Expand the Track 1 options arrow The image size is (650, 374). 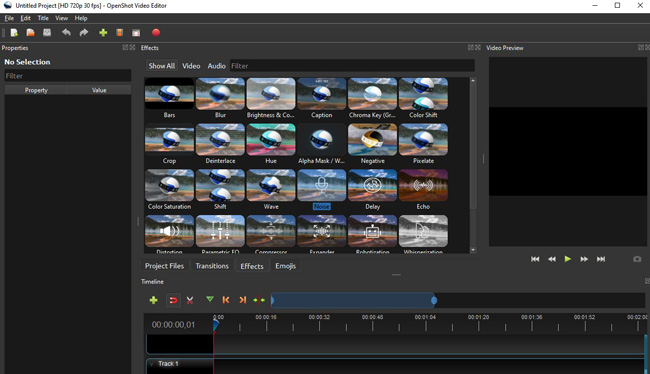pyautogui.click(x=151, y=364)
